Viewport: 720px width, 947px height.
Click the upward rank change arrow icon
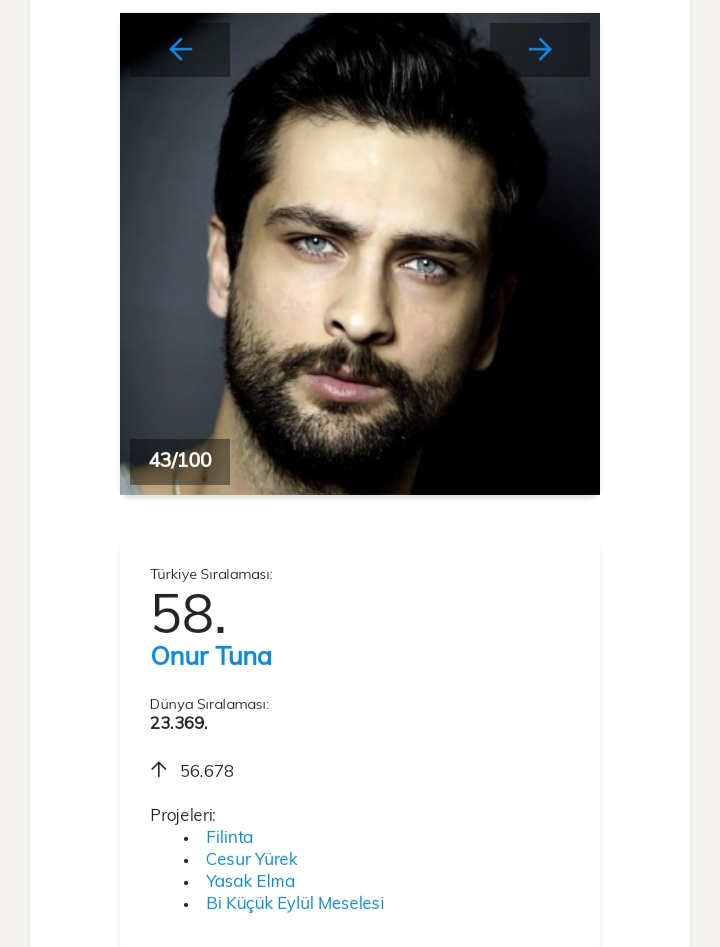tap(158, 769)
